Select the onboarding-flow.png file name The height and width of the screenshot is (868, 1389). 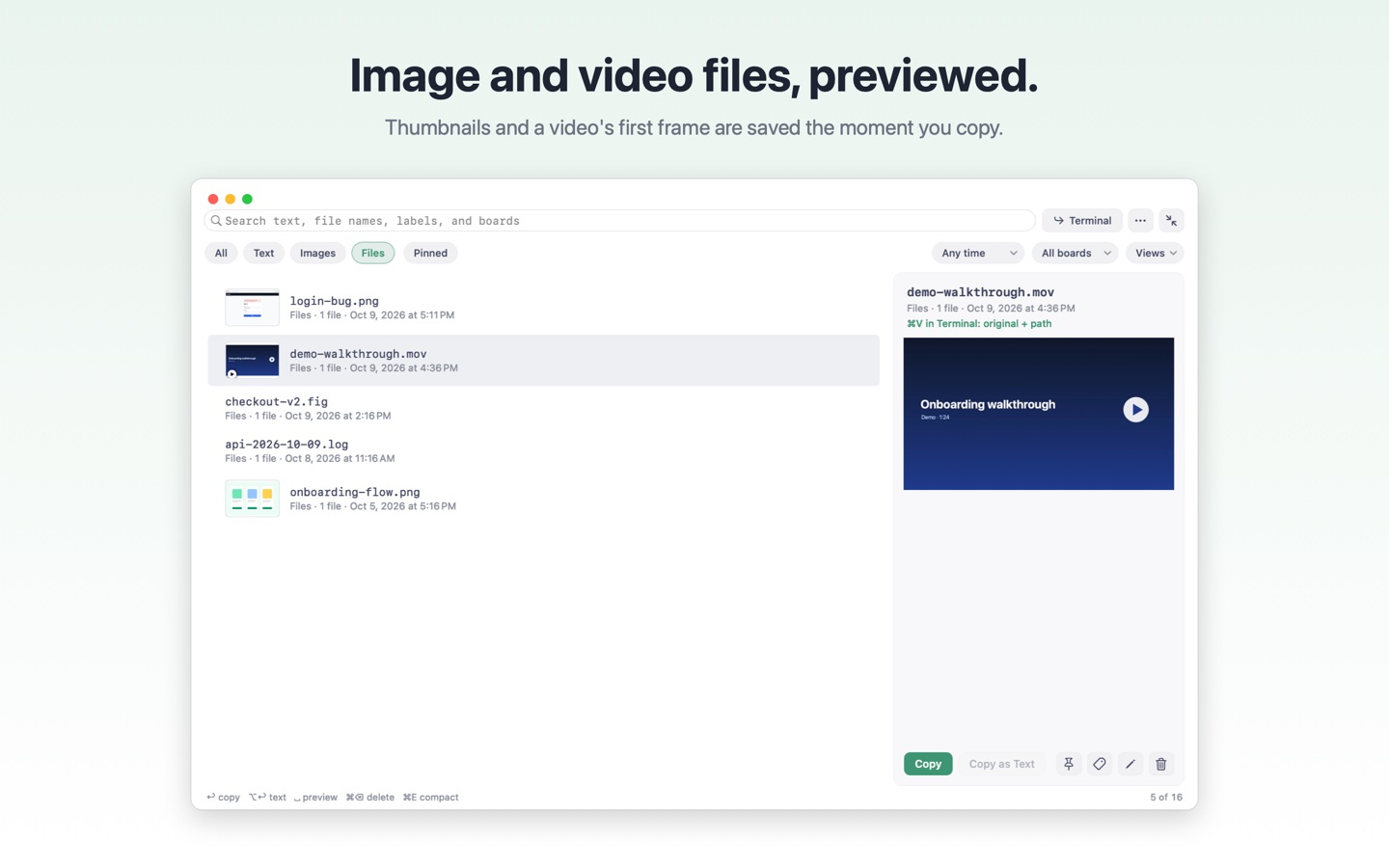pyautogui.click(x=355, y=492)
